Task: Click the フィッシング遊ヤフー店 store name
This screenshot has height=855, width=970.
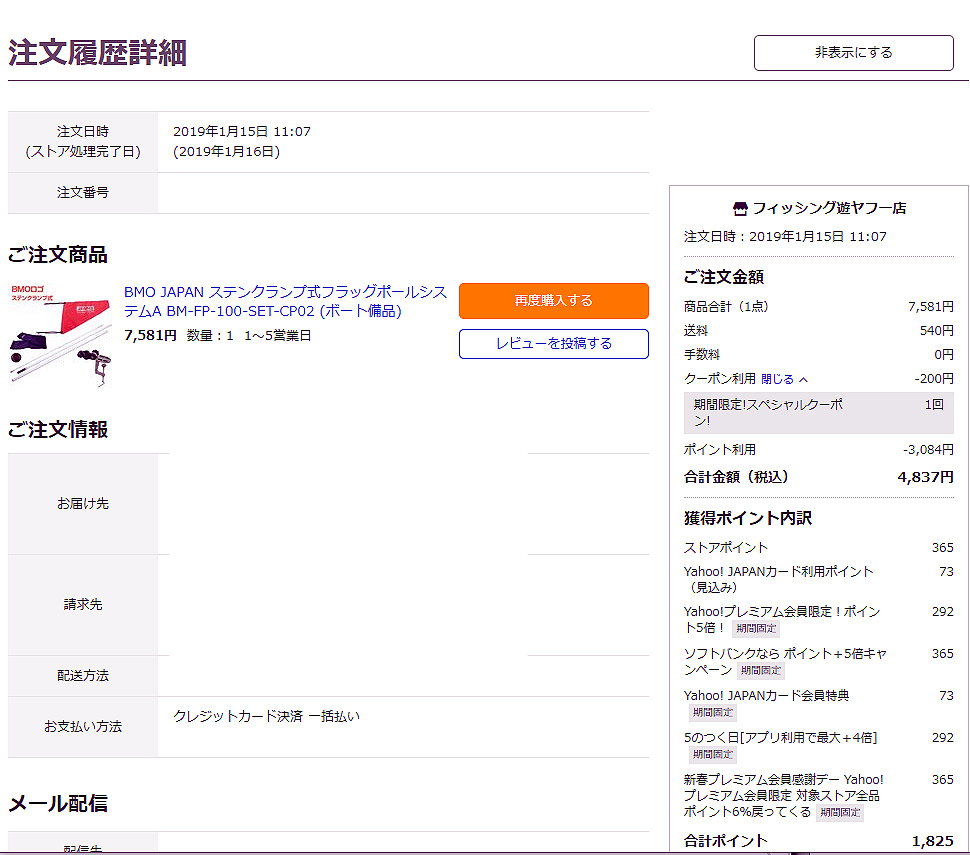Action: (x=829, y=208)
